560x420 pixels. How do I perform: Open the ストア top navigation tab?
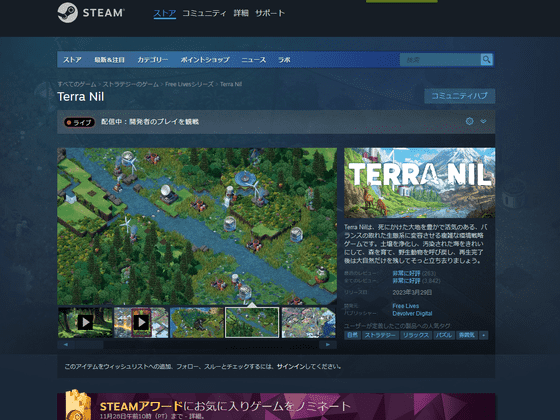coord(165,13)
